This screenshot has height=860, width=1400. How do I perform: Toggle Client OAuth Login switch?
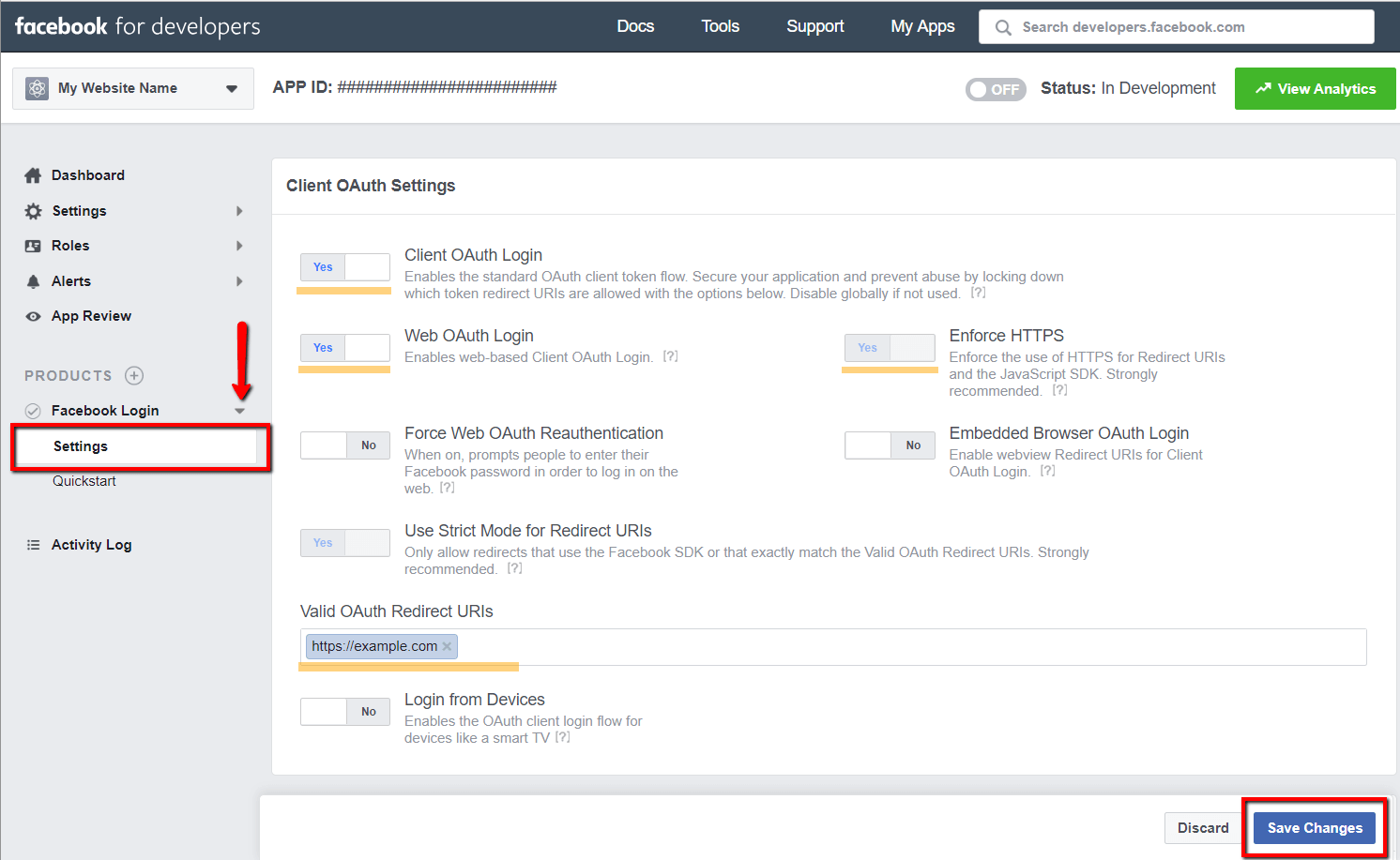pyautogui.click(x=345, y=267)
